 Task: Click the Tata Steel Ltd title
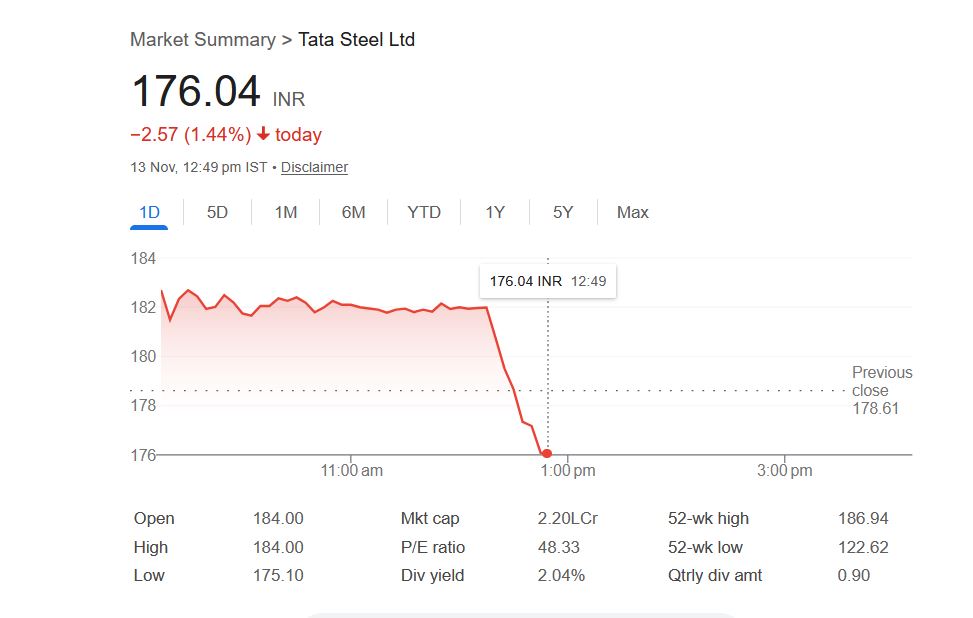coord(356,40)
